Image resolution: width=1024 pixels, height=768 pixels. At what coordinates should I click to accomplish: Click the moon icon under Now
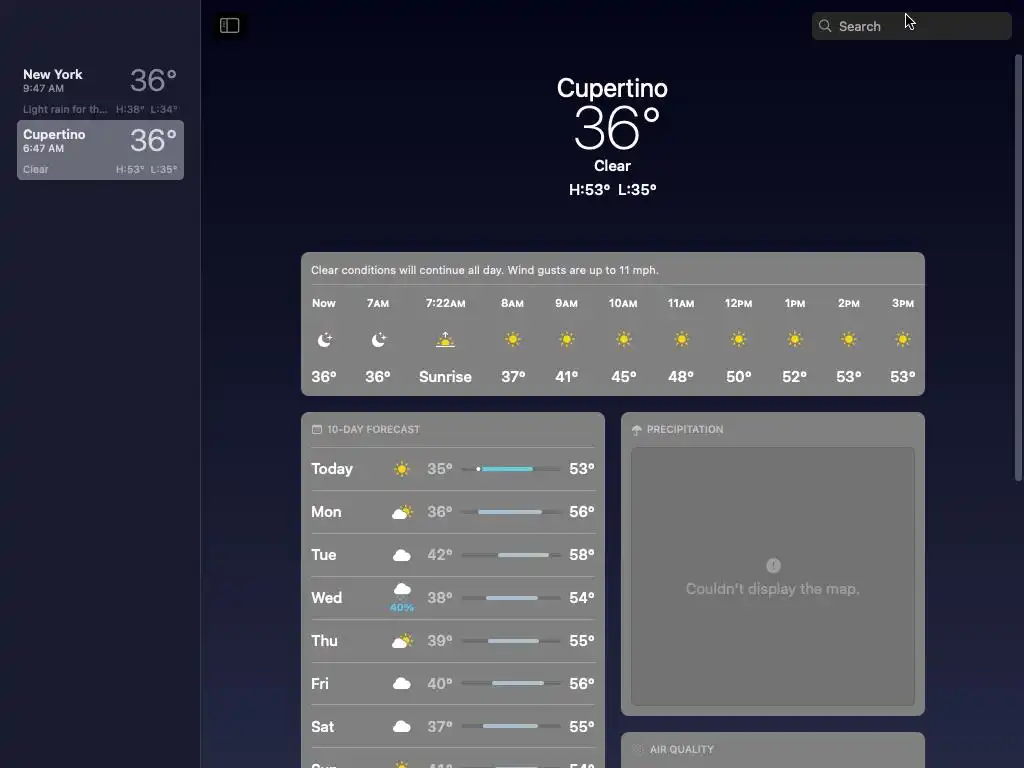click(x=324, y=340)
